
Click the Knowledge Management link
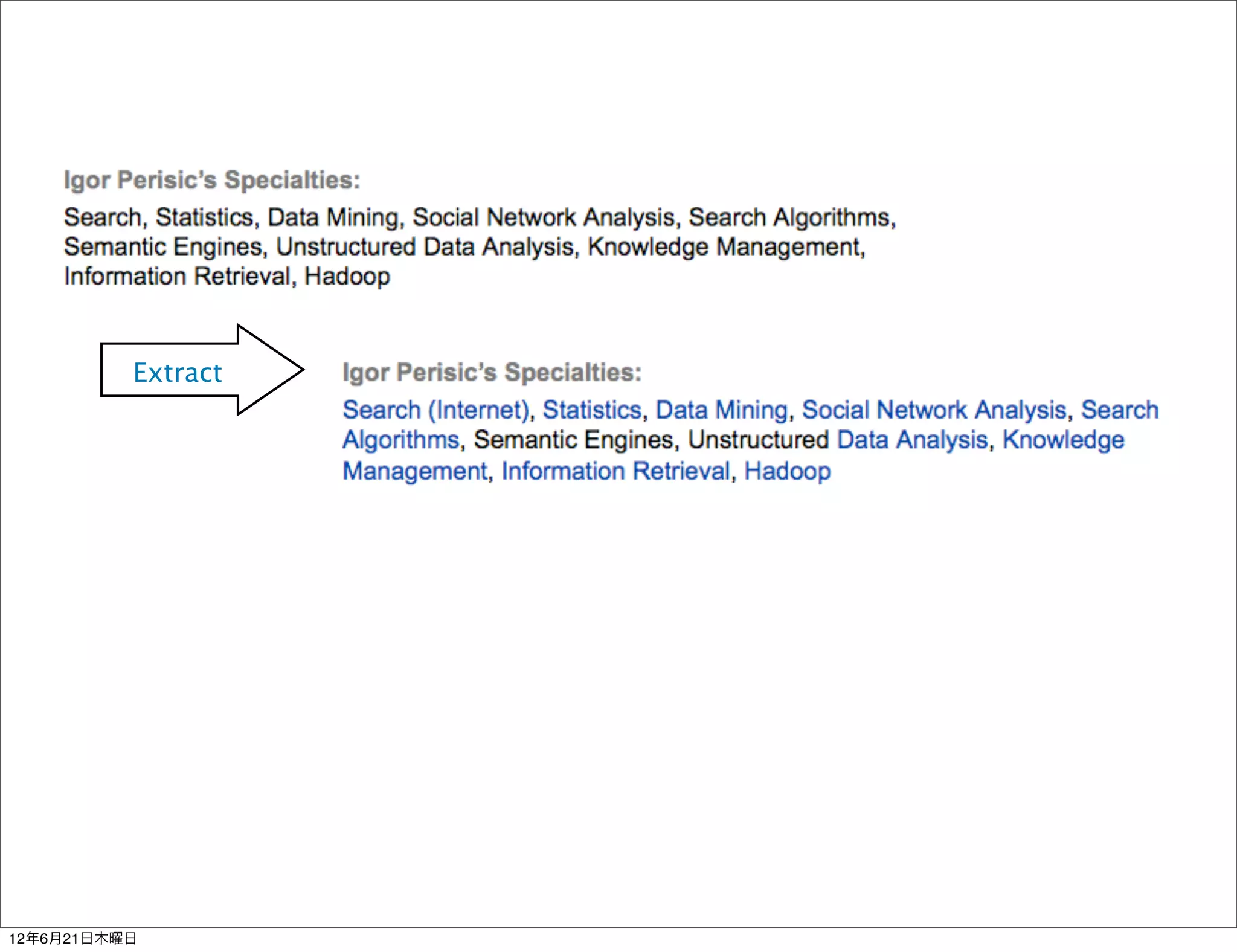tap(1063, 440)
